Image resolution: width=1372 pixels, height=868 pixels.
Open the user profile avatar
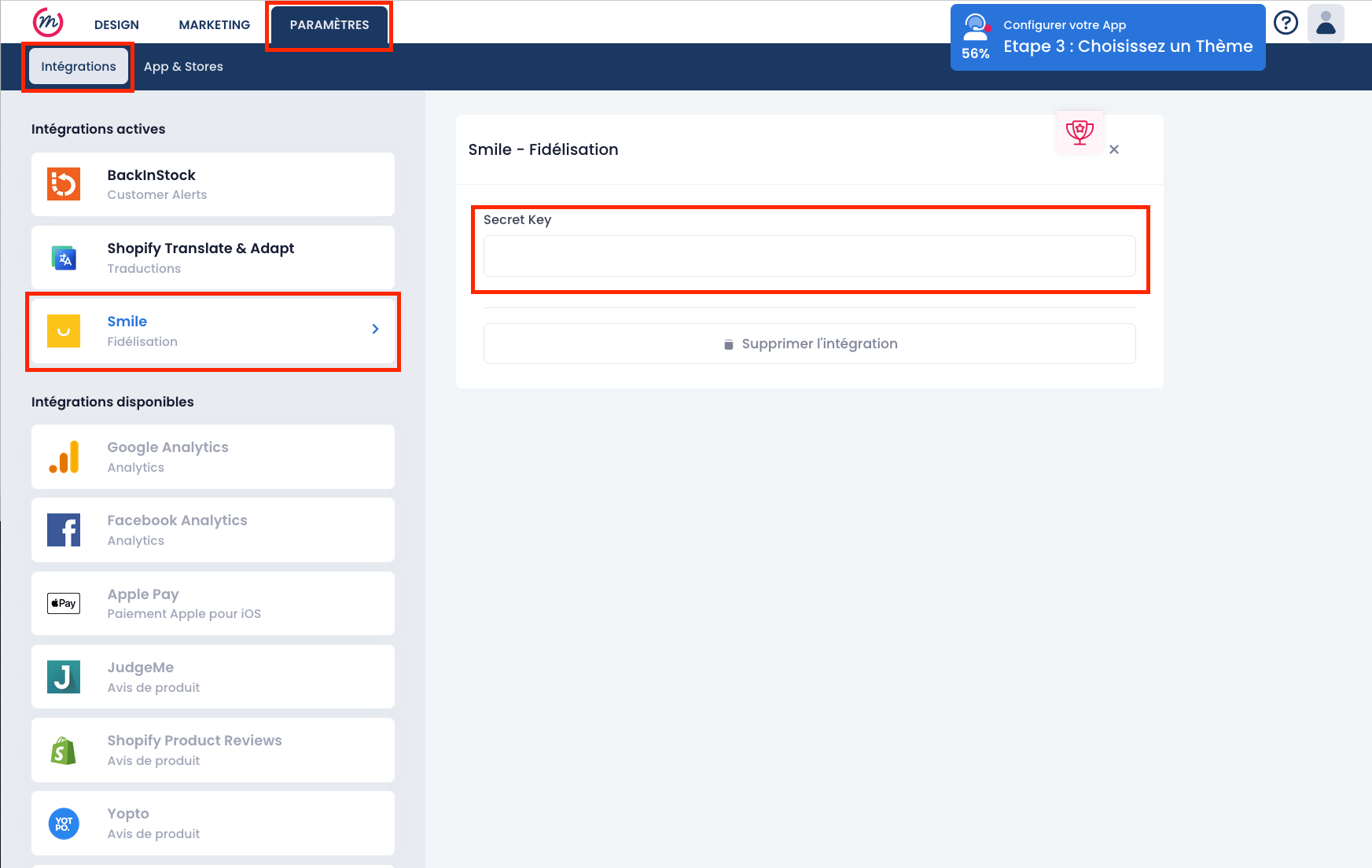[x=1326, y=23]
